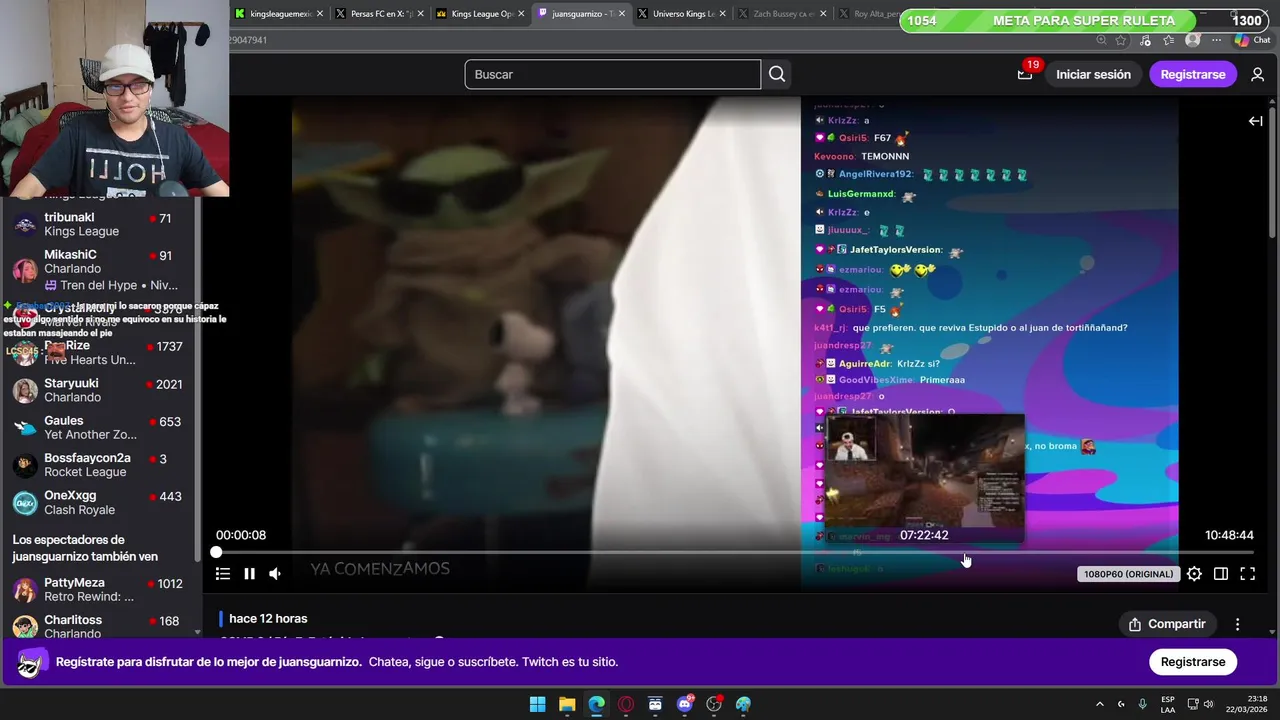Click the address bar zoom magnifier icon
This screenshot has width=1280, height=720.
pyautogui.click(x=1101, y=40)
